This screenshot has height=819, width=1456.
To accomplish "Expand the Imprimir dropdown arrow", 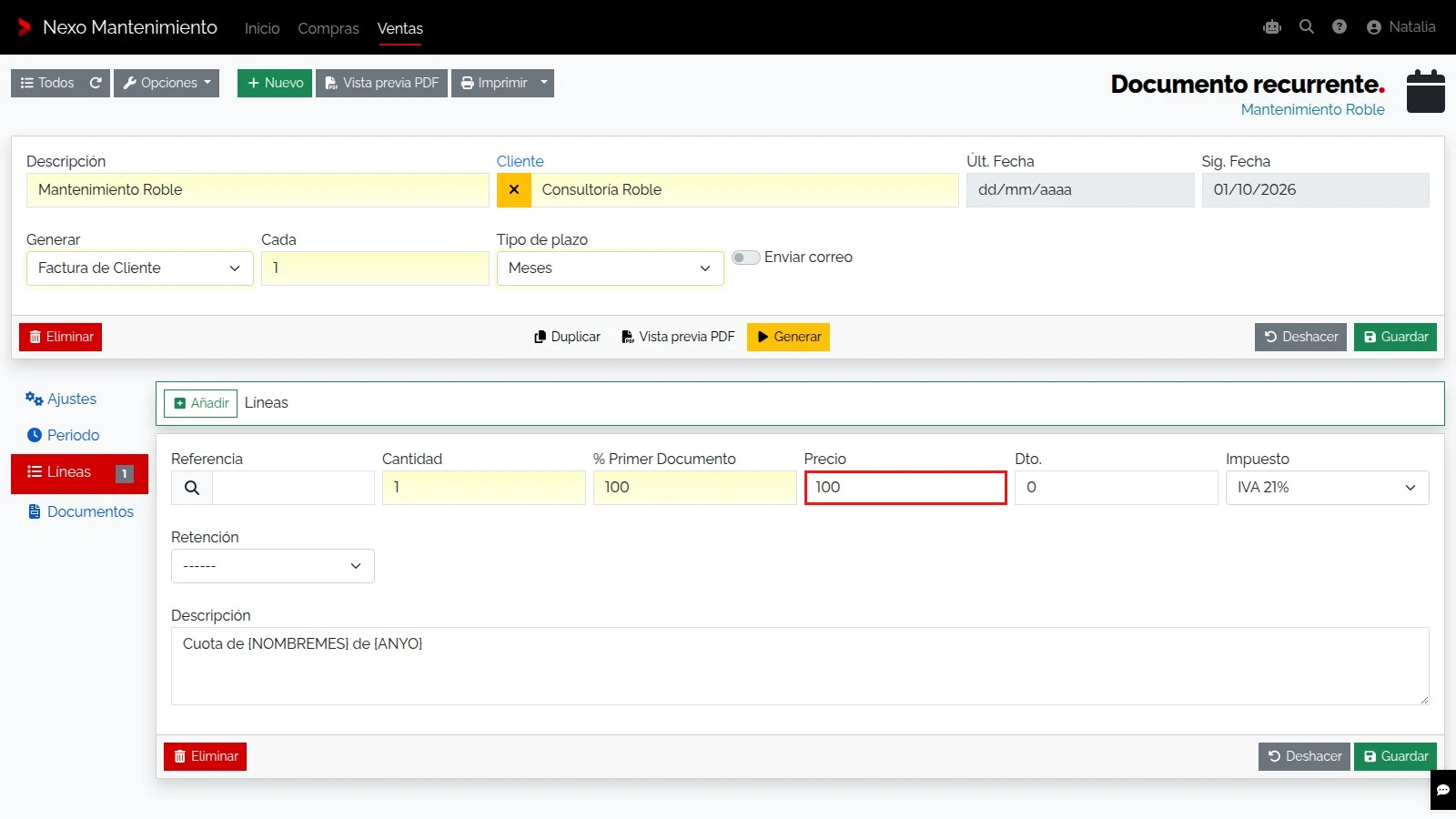I will [x=544, y=83].
